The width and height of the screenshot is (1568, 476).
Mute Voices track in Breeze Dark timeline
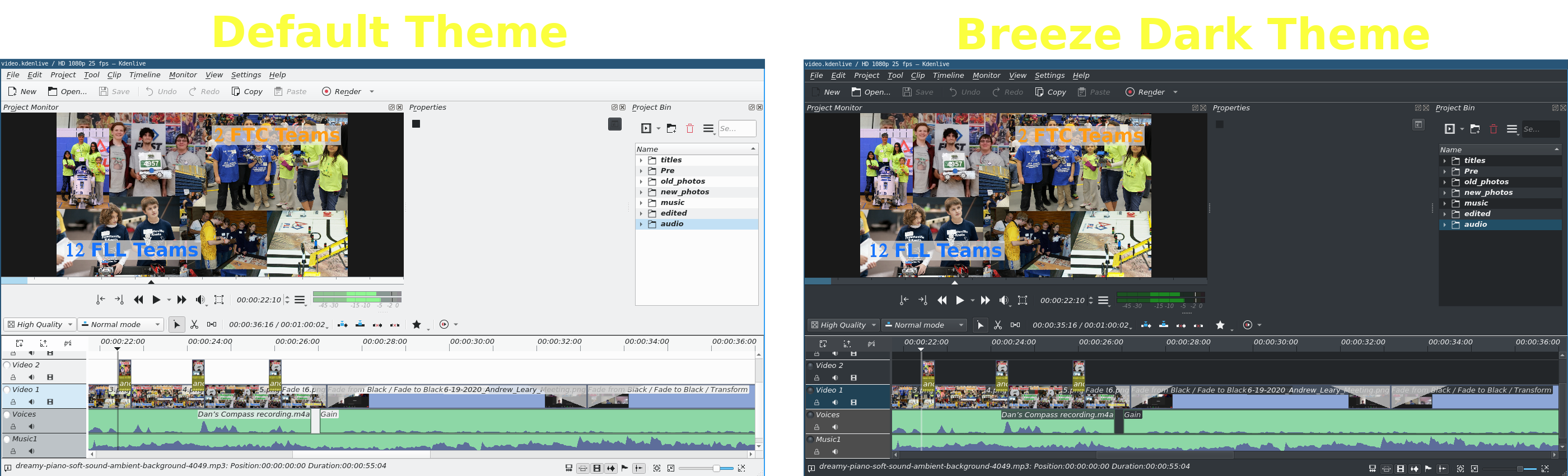click(835, 427)
